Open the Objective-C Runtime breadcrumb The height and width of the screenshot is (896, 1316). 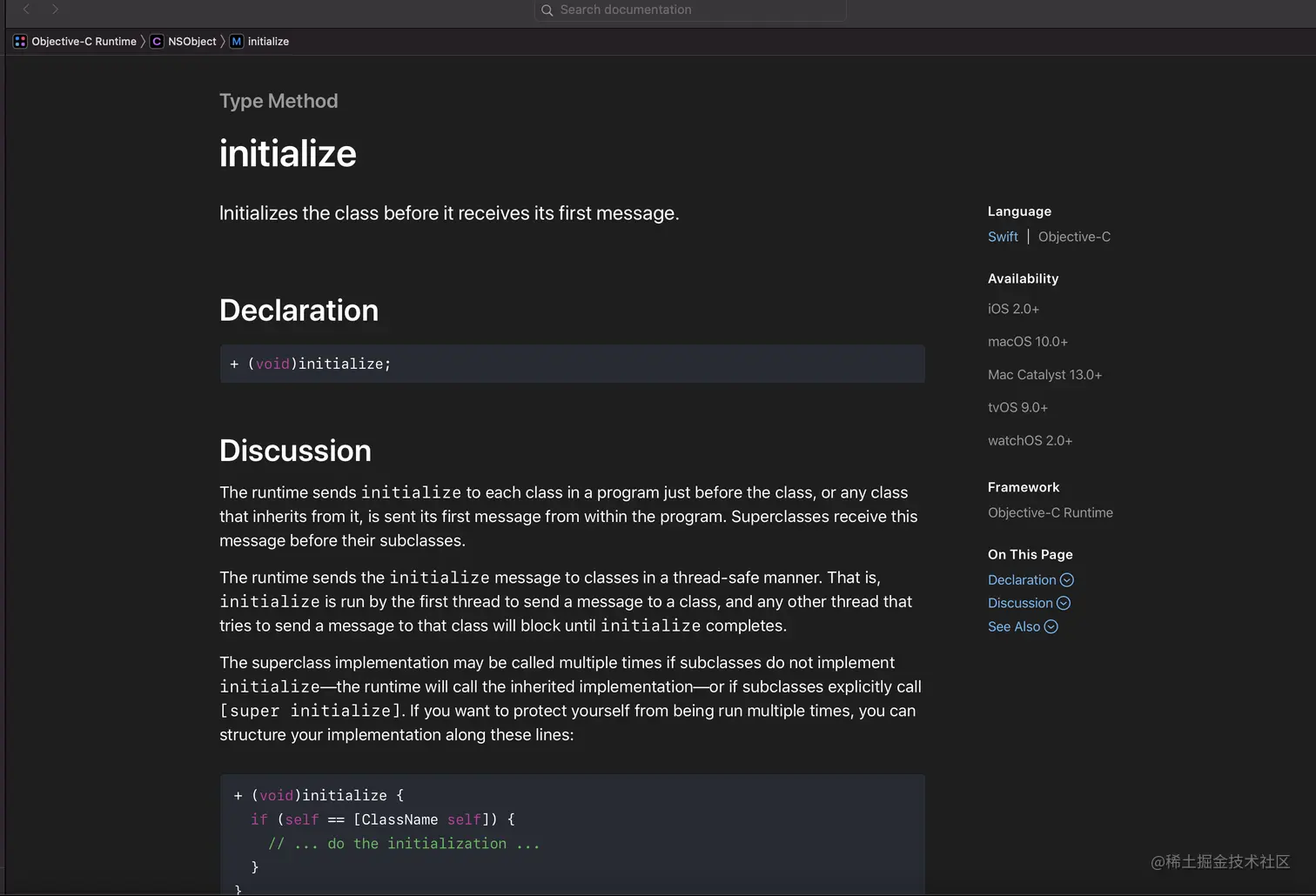[x=84, y=42]
